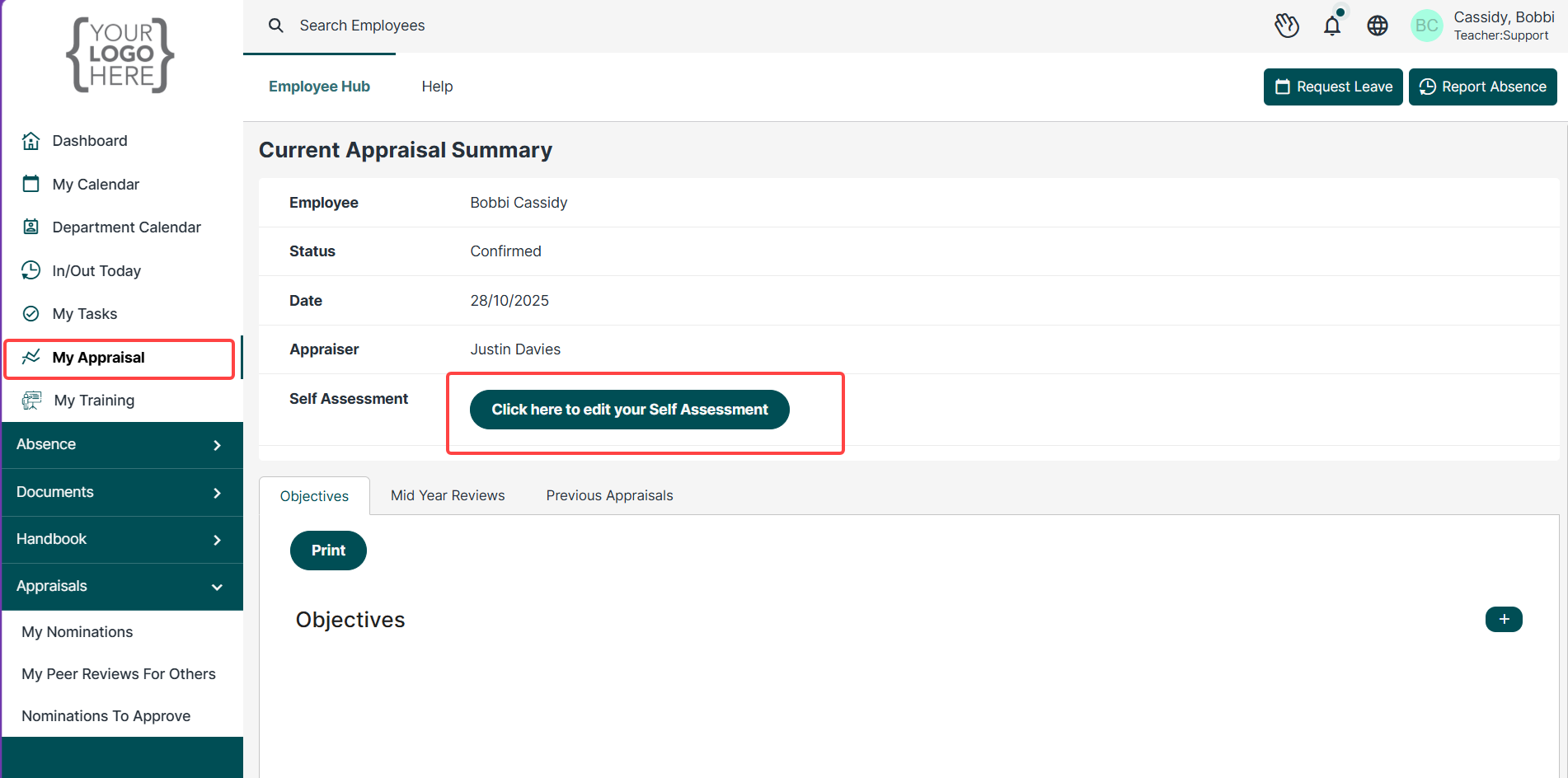Click the Print button
1568x778 pixels.
[x=328, y=551]
